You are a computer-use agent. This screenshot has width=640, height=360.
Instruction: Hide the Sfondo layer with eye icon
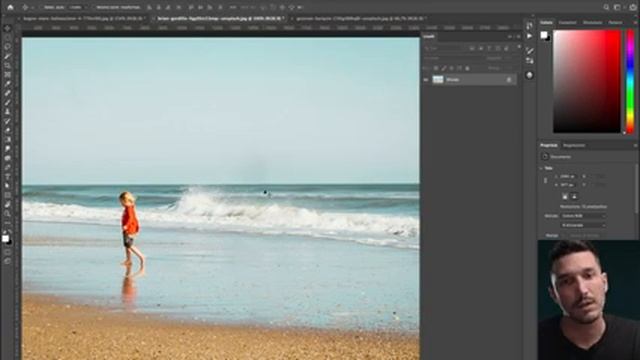pyautogui.click(x=426, y=80)
